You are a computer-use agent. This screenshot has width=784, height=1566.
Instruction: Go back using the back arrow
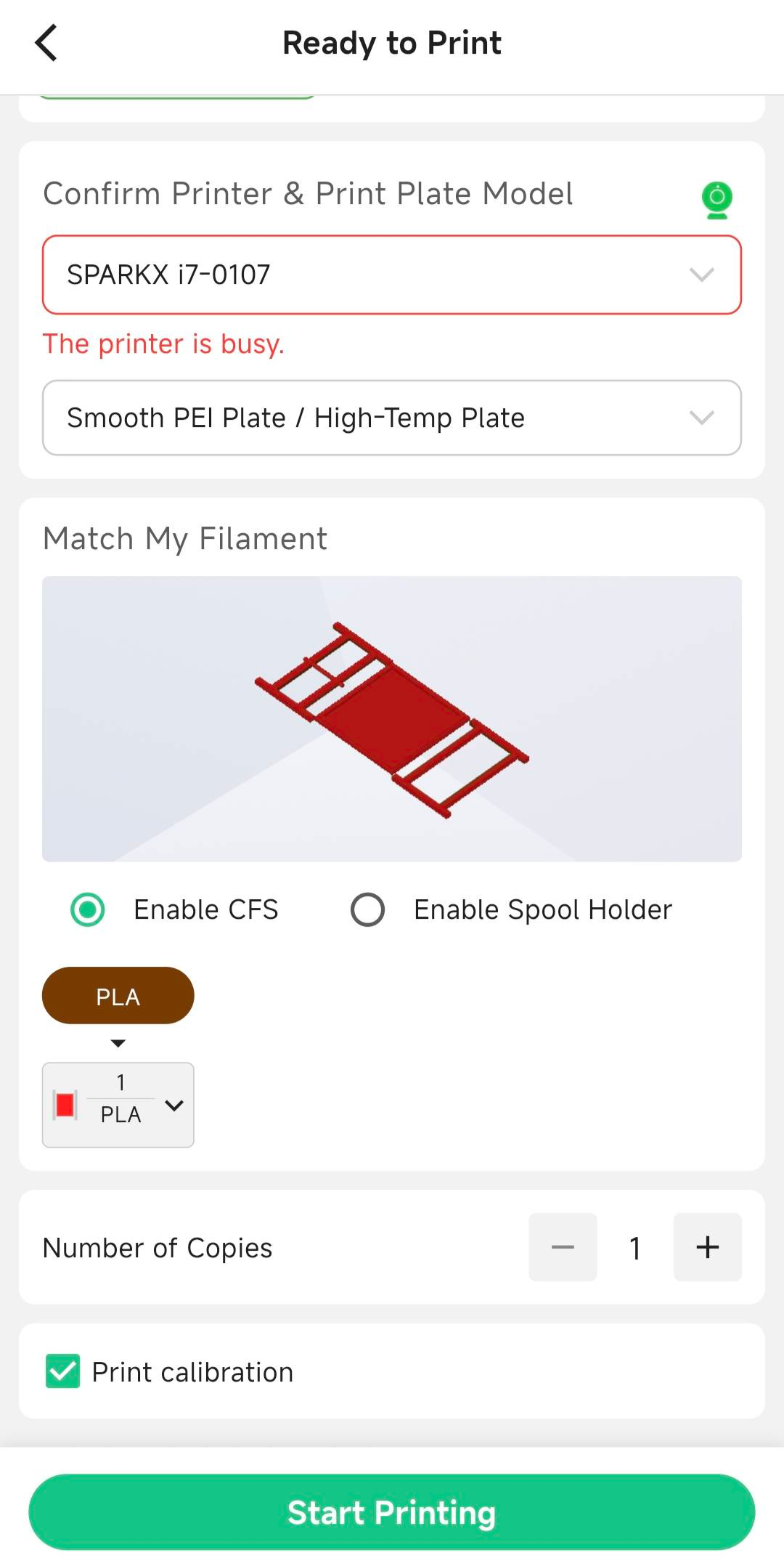click(x=46, y=43)
